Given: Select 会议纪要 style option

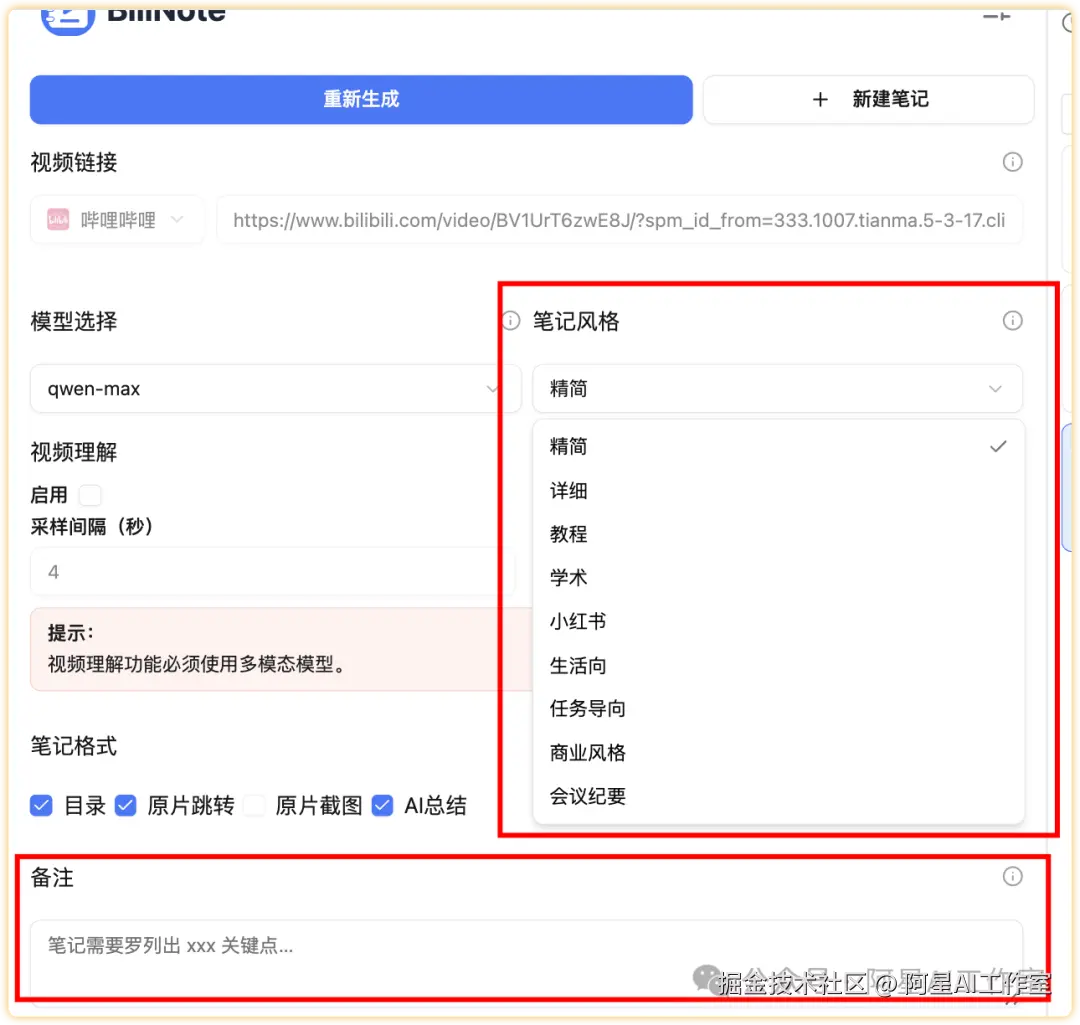Looking at the screenshot, I should click(x=777, y=796).
